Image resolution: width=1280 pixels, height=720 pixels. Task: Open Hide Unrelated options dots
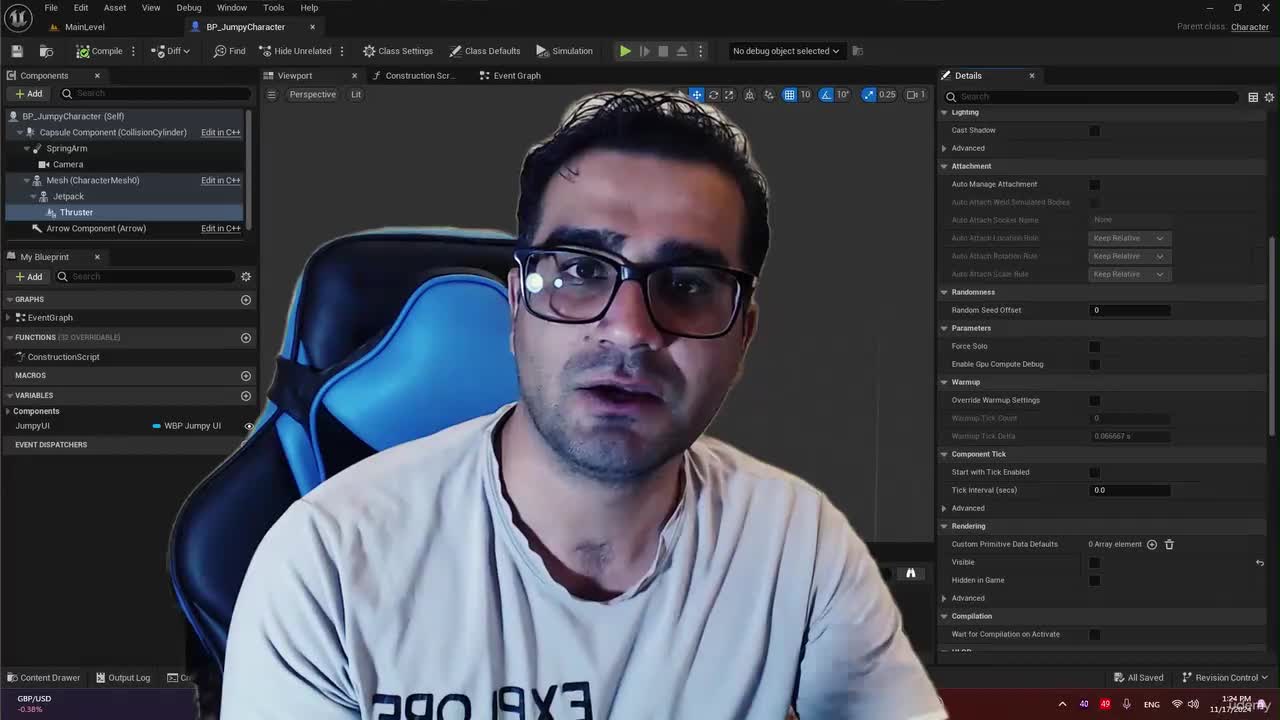342,51
